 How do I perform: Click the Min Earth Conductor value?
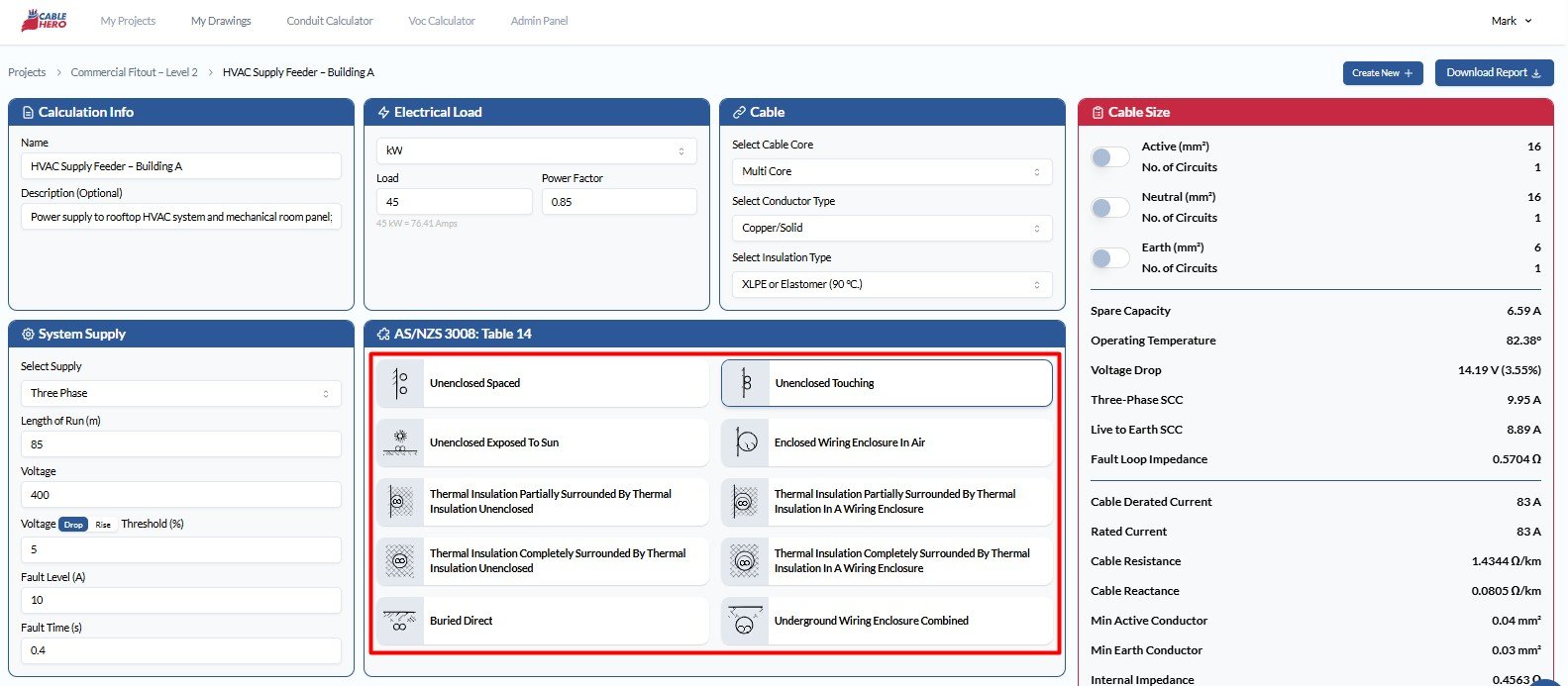pyautogui.click(x=1516, y=650)
